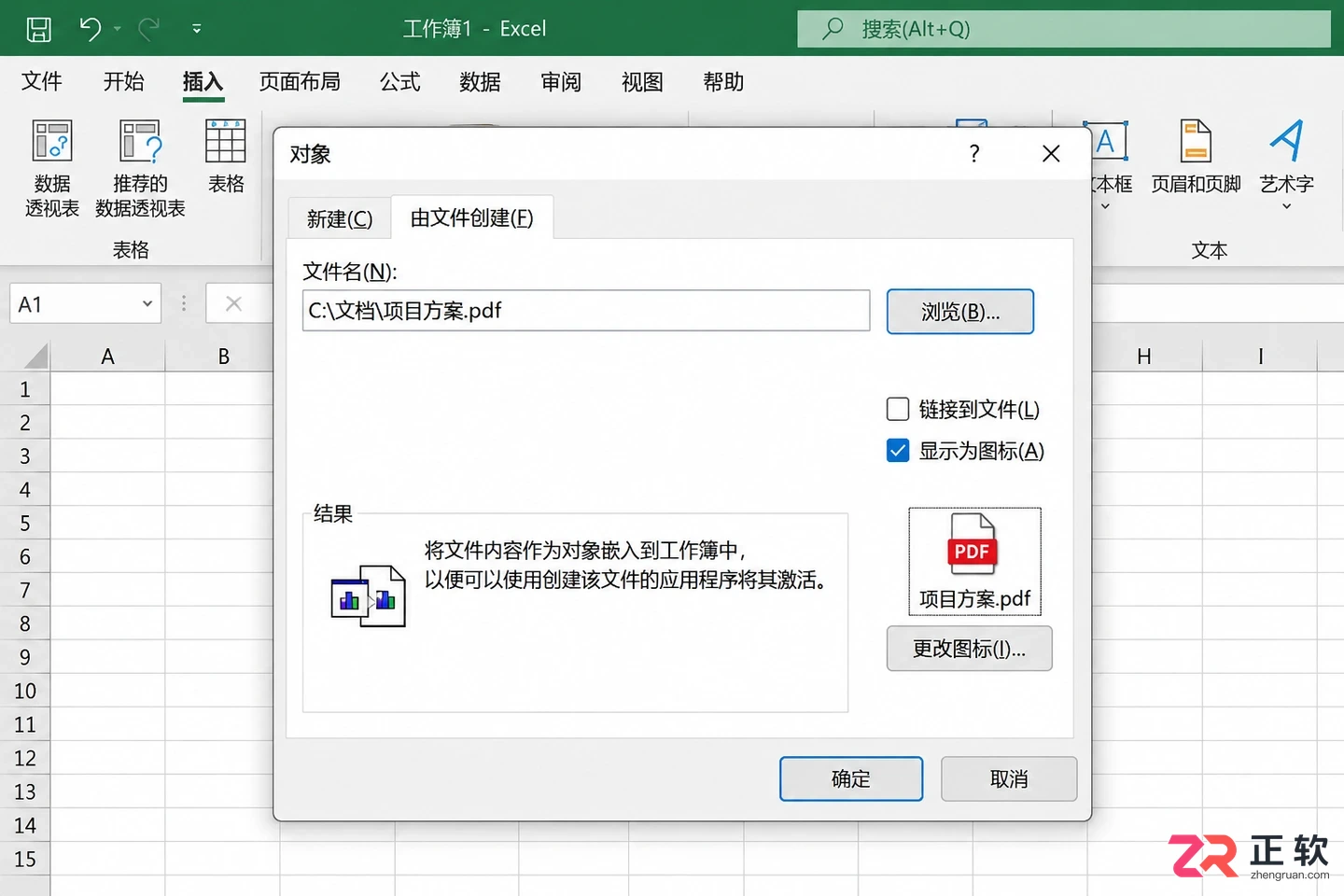Image resolution: width=1344 pixels, height=896 pixels.
Task: Uncheck the 显示为图标 checkbox
Action: pyautogui.click(x=898, y=452)
